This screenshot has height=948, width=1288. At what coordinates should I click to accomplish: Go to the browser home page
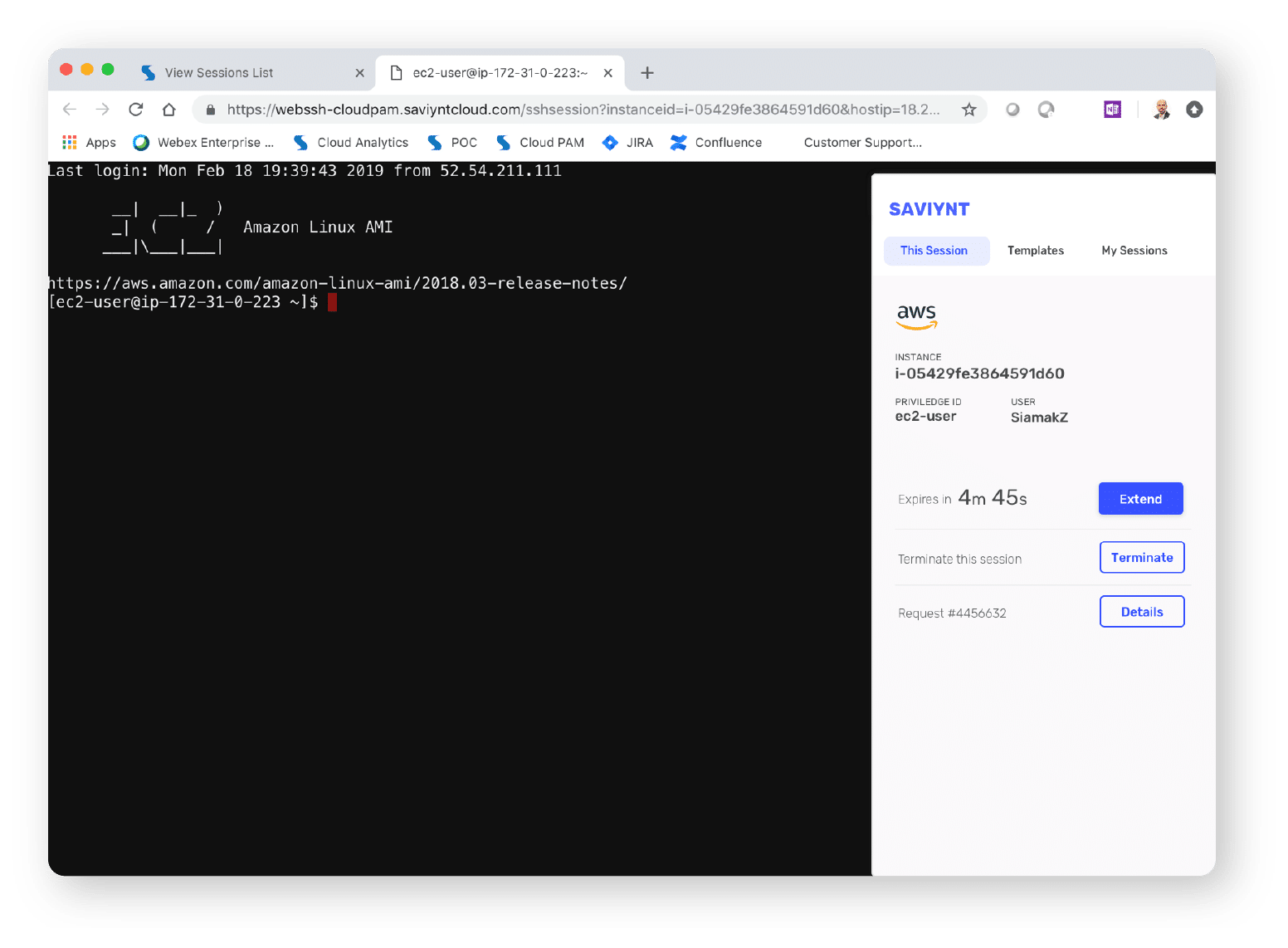169,110
